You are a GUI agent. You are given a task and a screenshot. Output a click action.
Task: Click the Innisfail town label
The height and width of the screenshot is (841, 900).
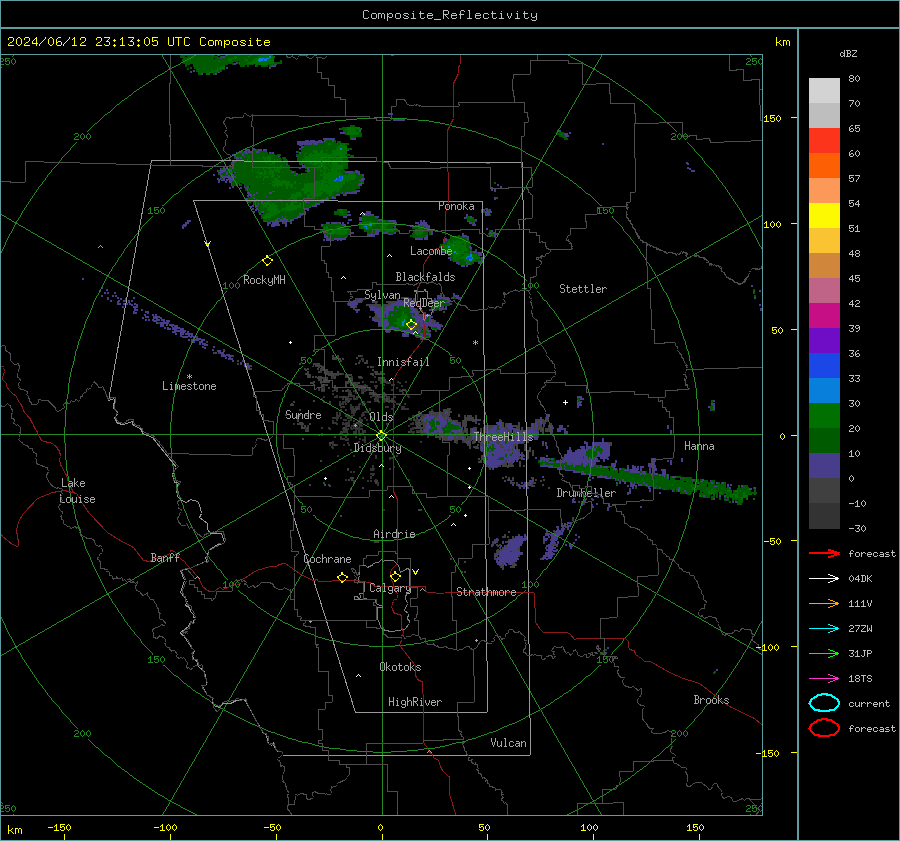coord(403,362)
